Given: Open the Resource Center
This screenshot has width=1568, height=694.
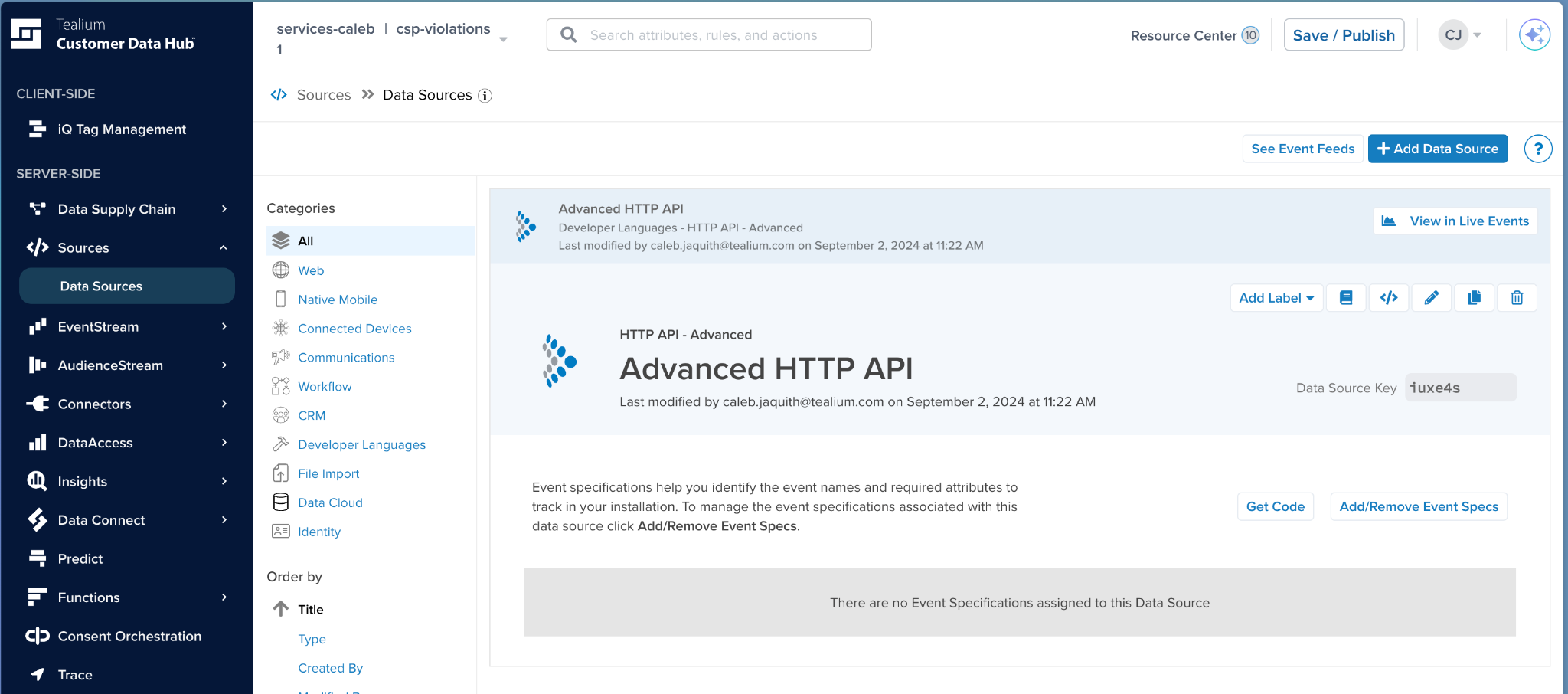Looking at the screenshot, I should [1184, 35].
